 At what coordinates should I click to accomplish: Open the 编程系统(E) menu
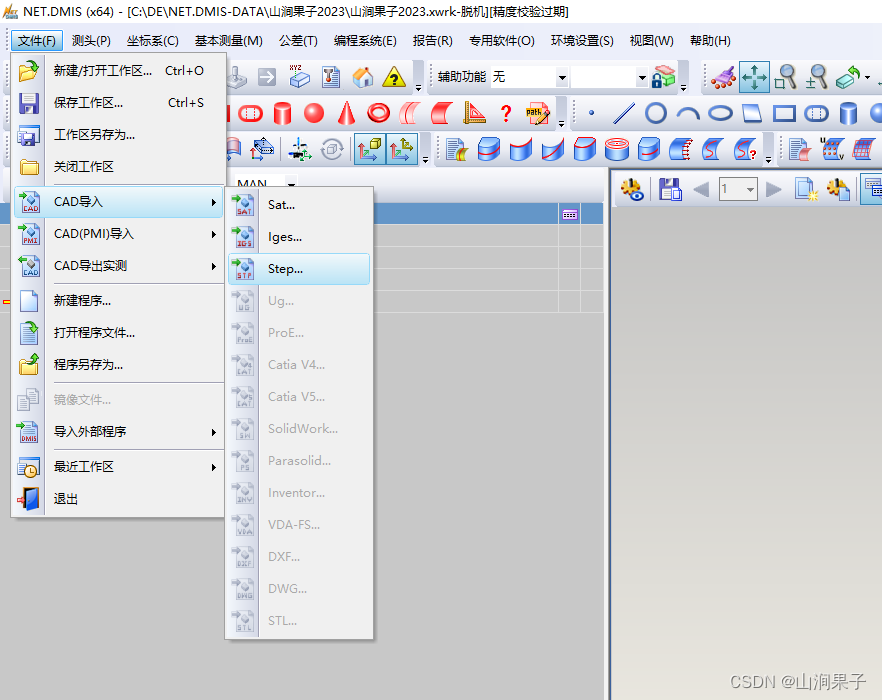point(365,41)
